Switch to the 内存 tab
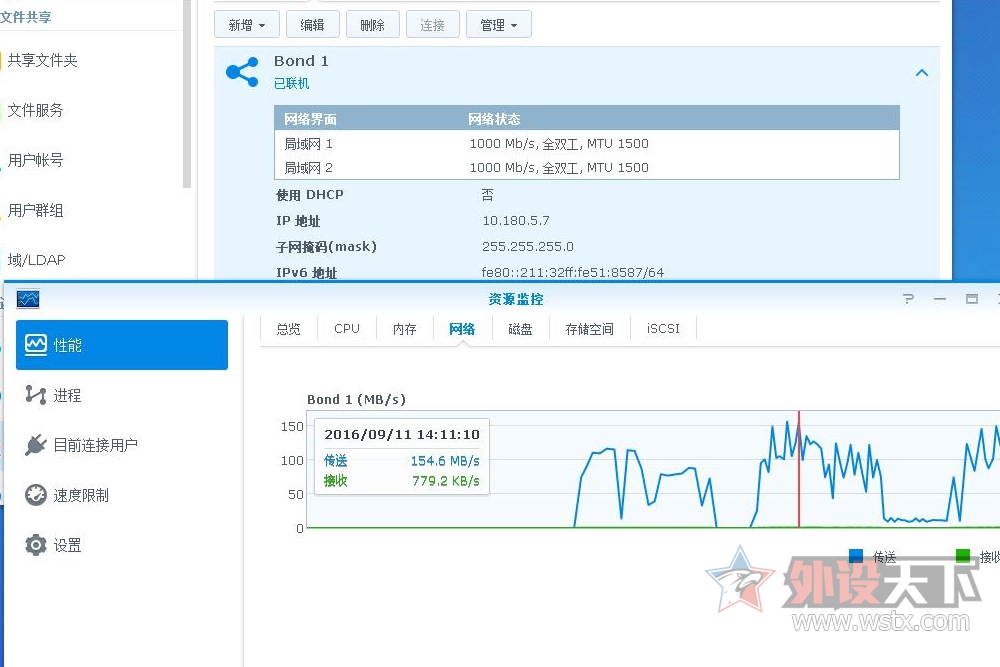 click(x=404, y=329)
